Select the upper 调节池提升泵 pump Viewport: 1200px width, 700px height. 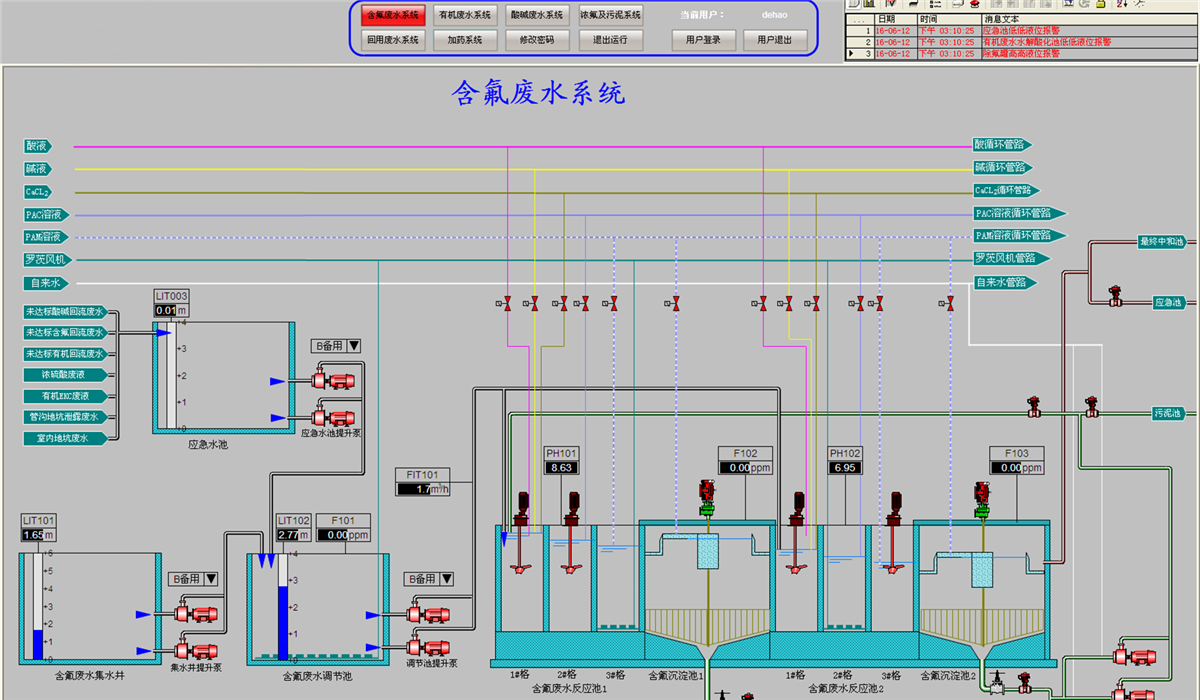(428, 613)
